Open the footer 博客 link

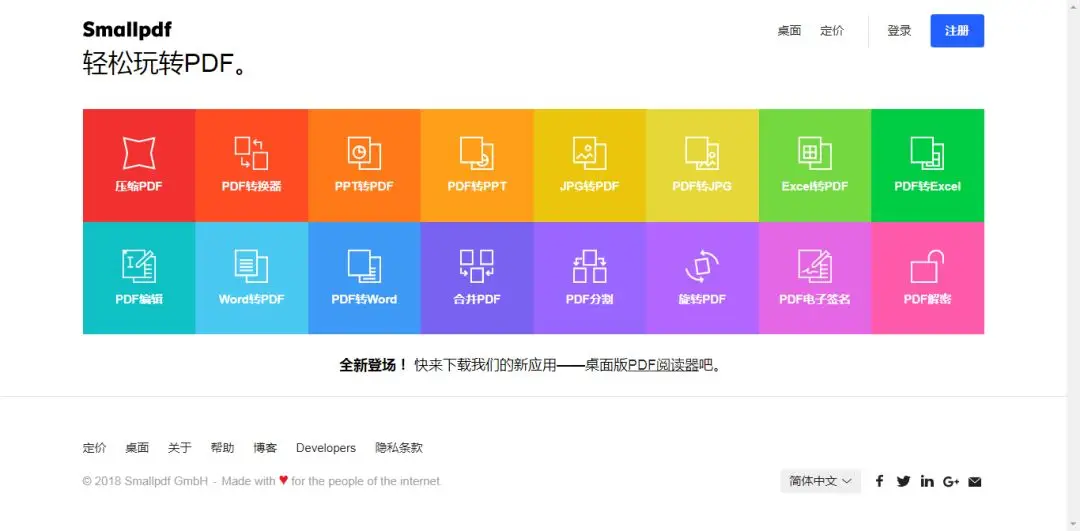[265, 448]
